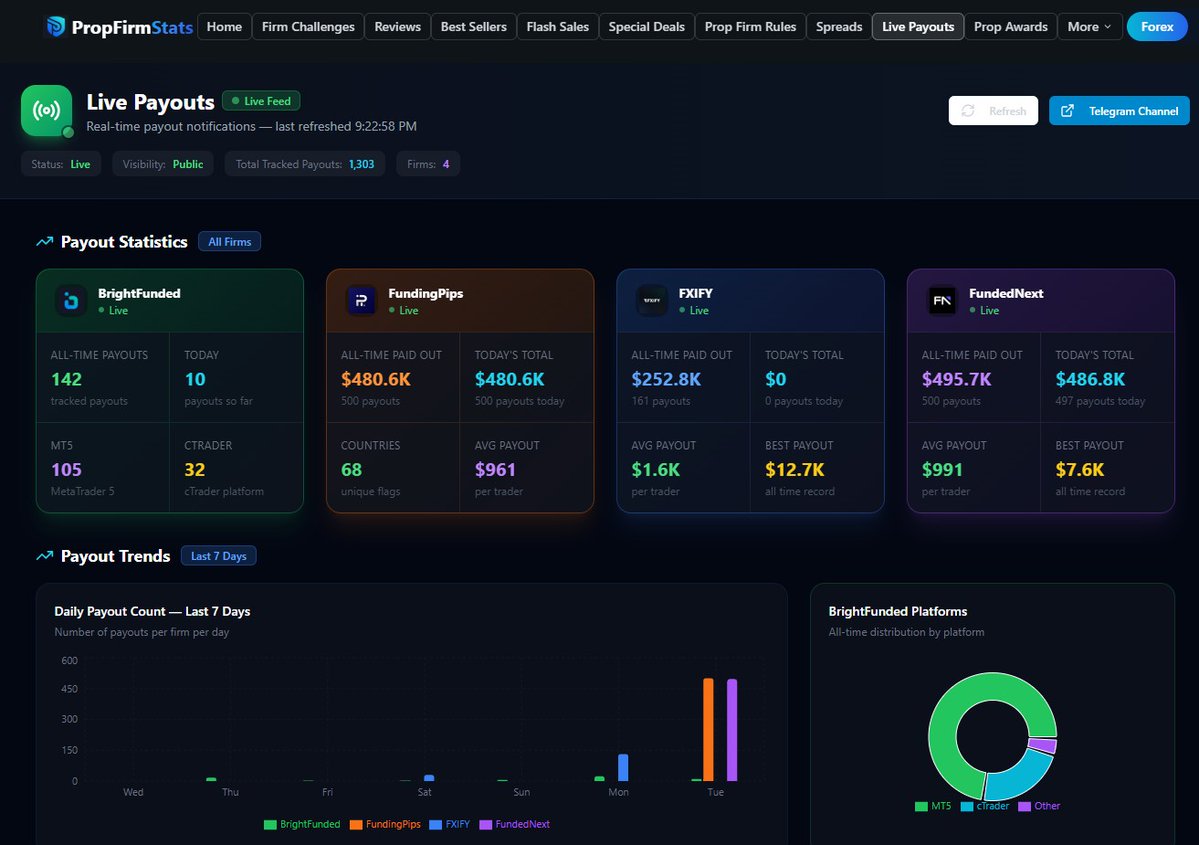
Task: Click the external link icon on Telegram button
Action: click(x=1067, y=111)
